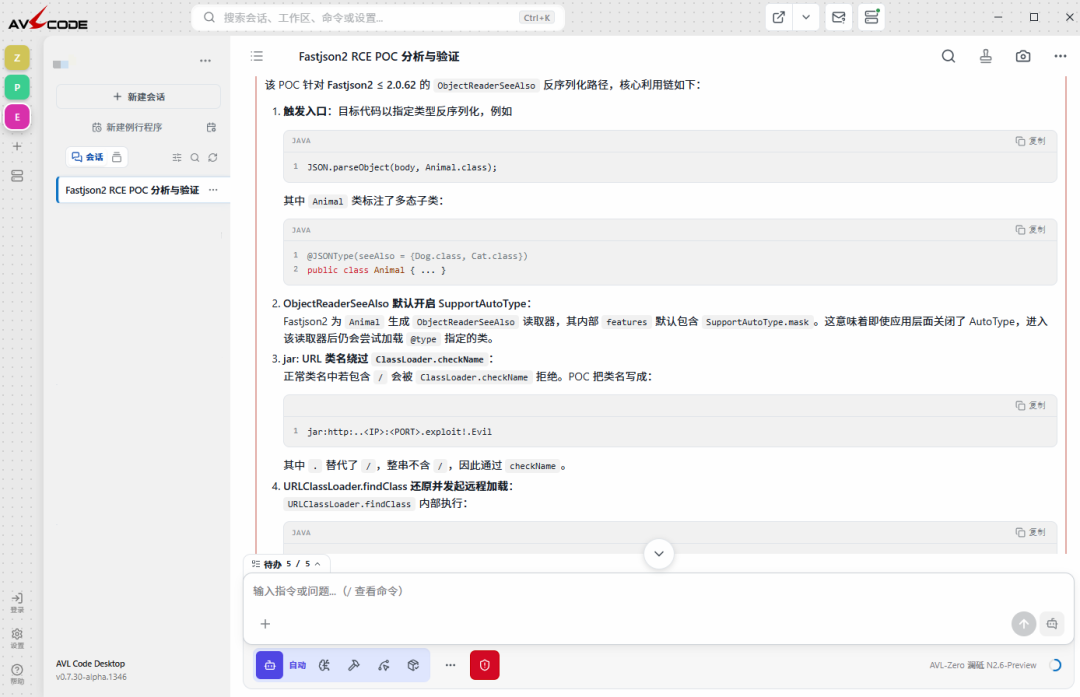Click the message input field
Screen dimensions: 1080x697
tap(658, 591)
